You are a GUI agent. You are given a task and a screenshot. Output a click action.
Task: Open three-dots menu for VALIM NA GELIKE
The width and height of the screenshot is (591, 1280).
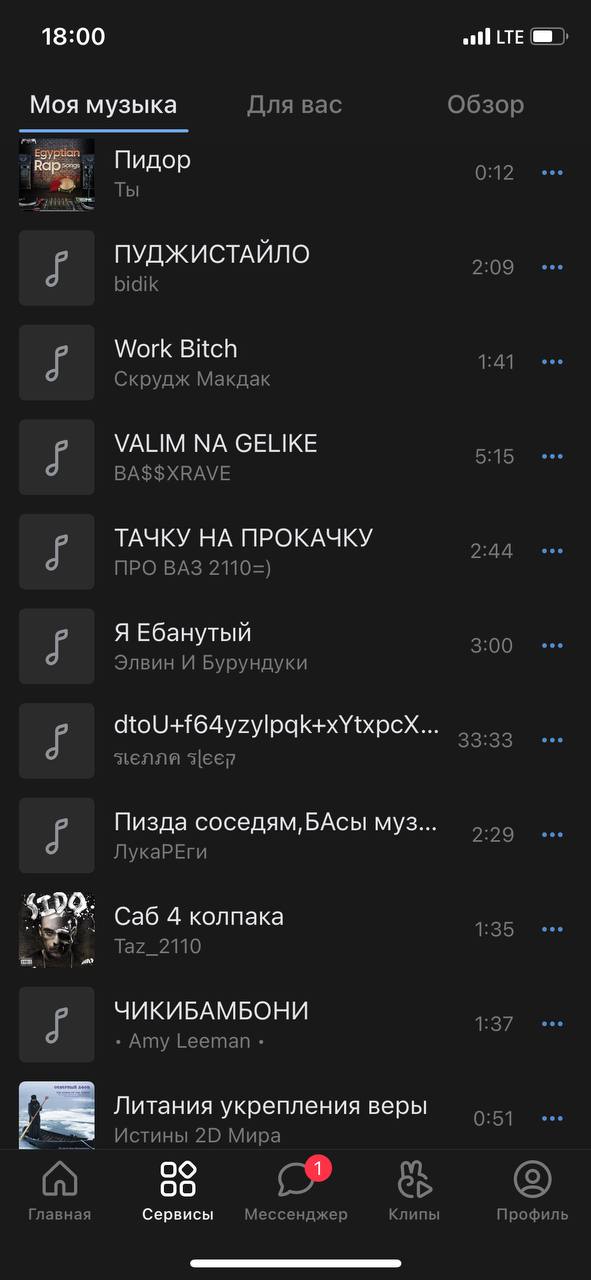pyautogui.click(x=552, y=457)
